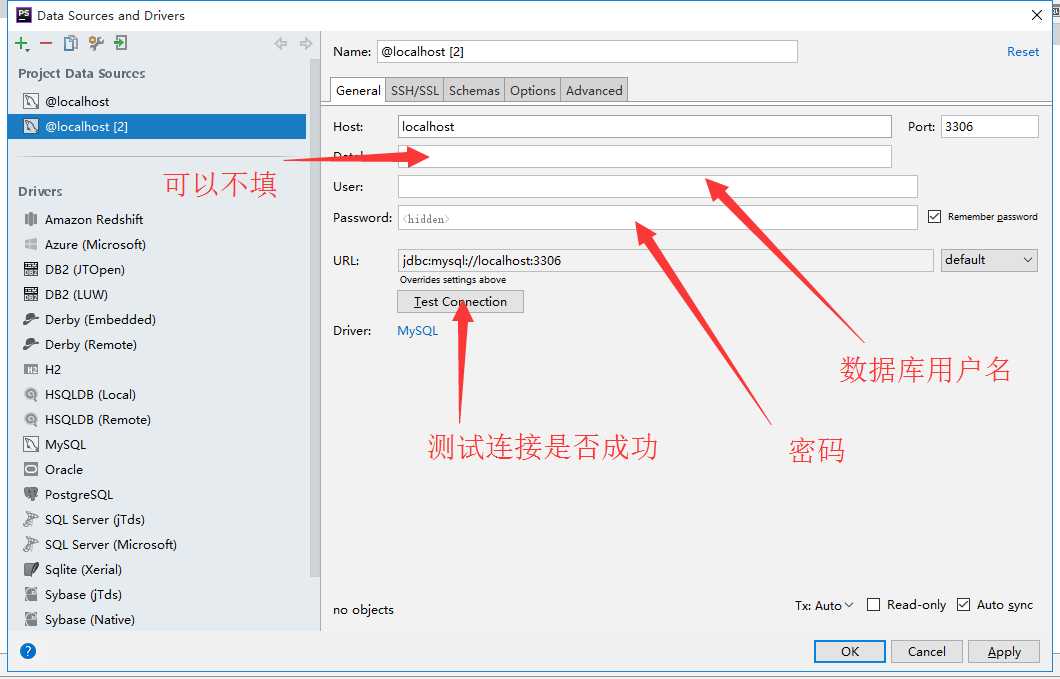Click the Reset link
1060x679 pixels.
1022,52
